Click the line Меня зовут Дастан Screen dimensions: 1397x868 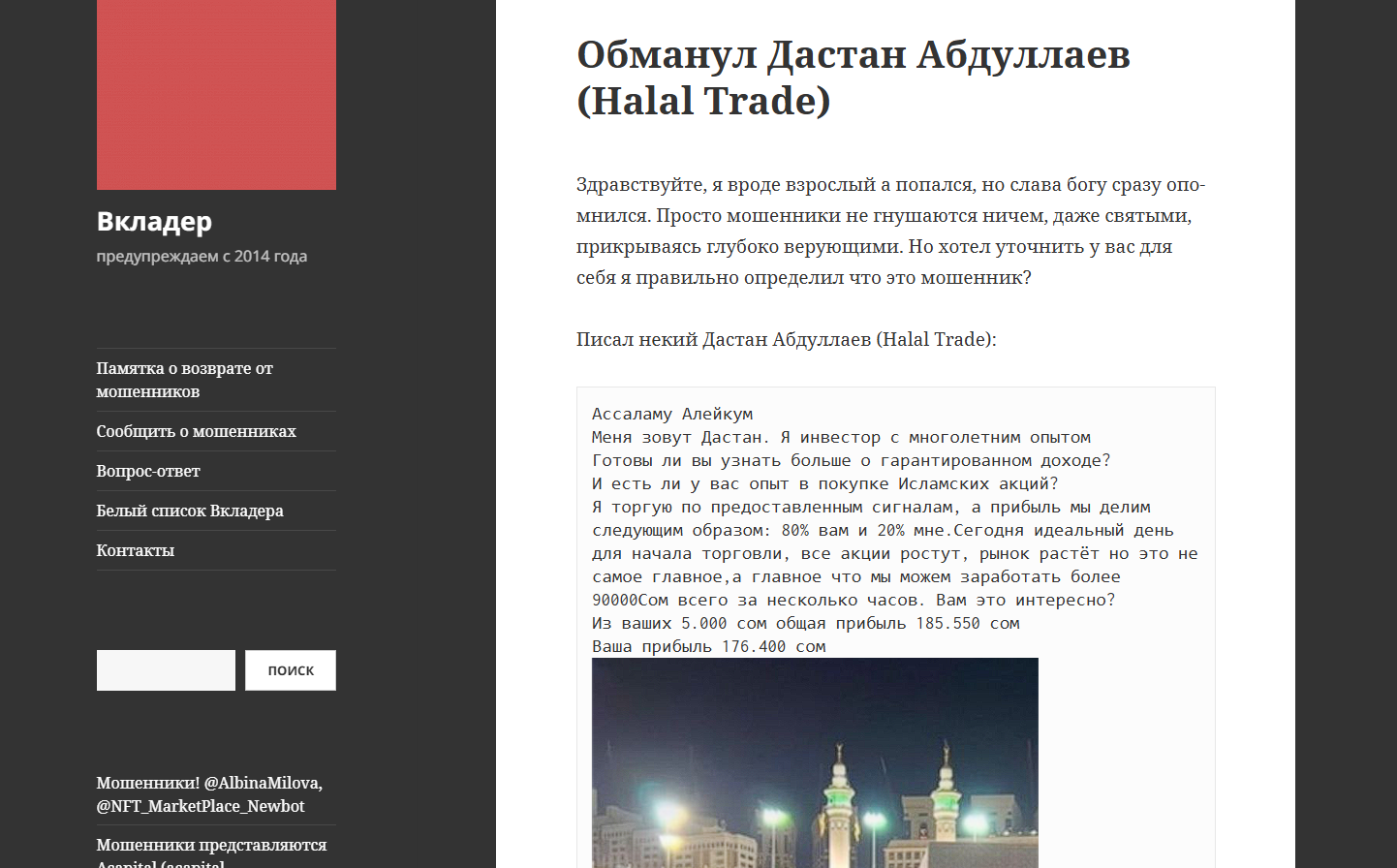pos(842,437)
